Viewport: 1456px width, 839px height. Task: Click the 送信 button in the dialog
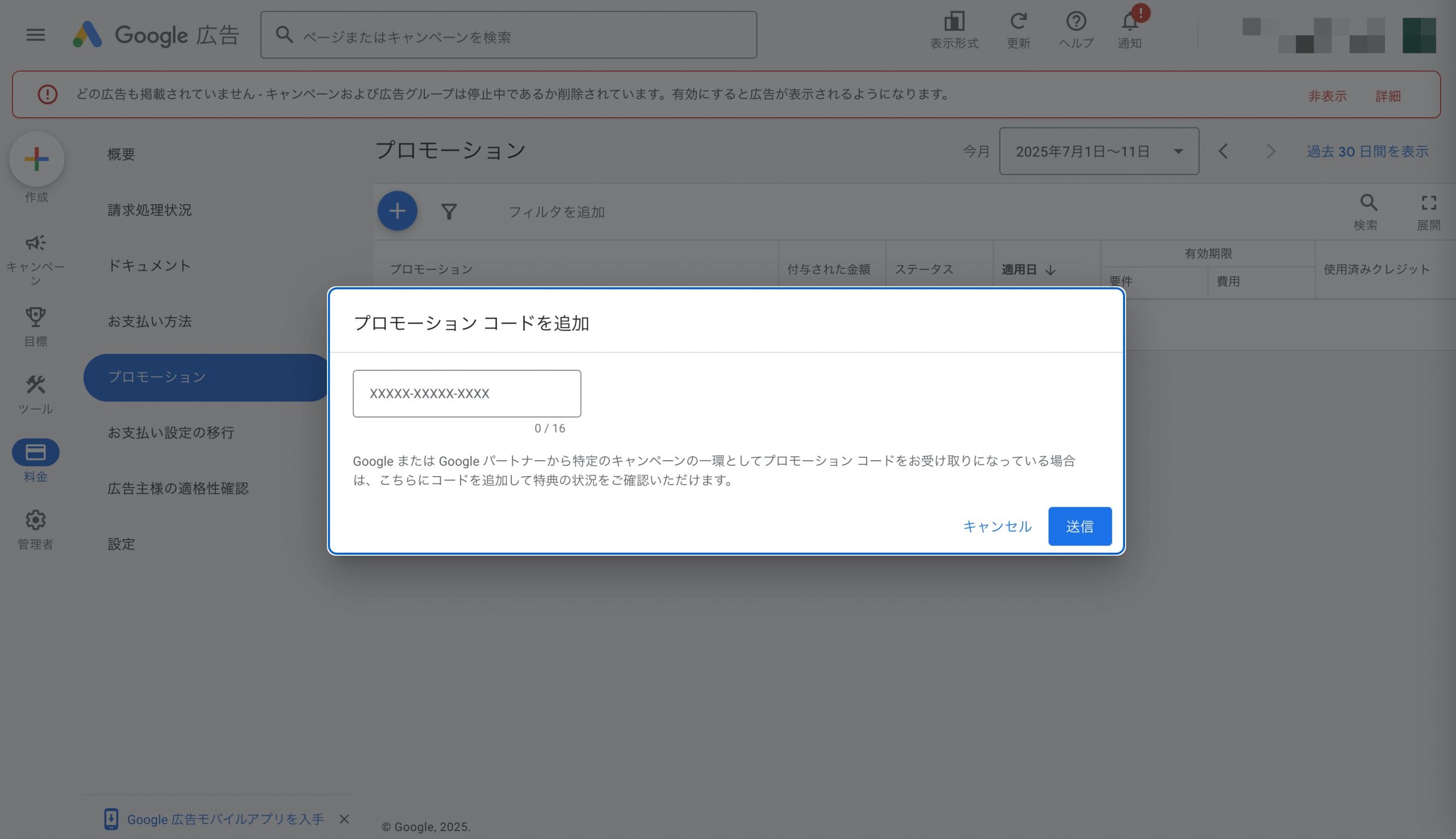click(1079, 526)
